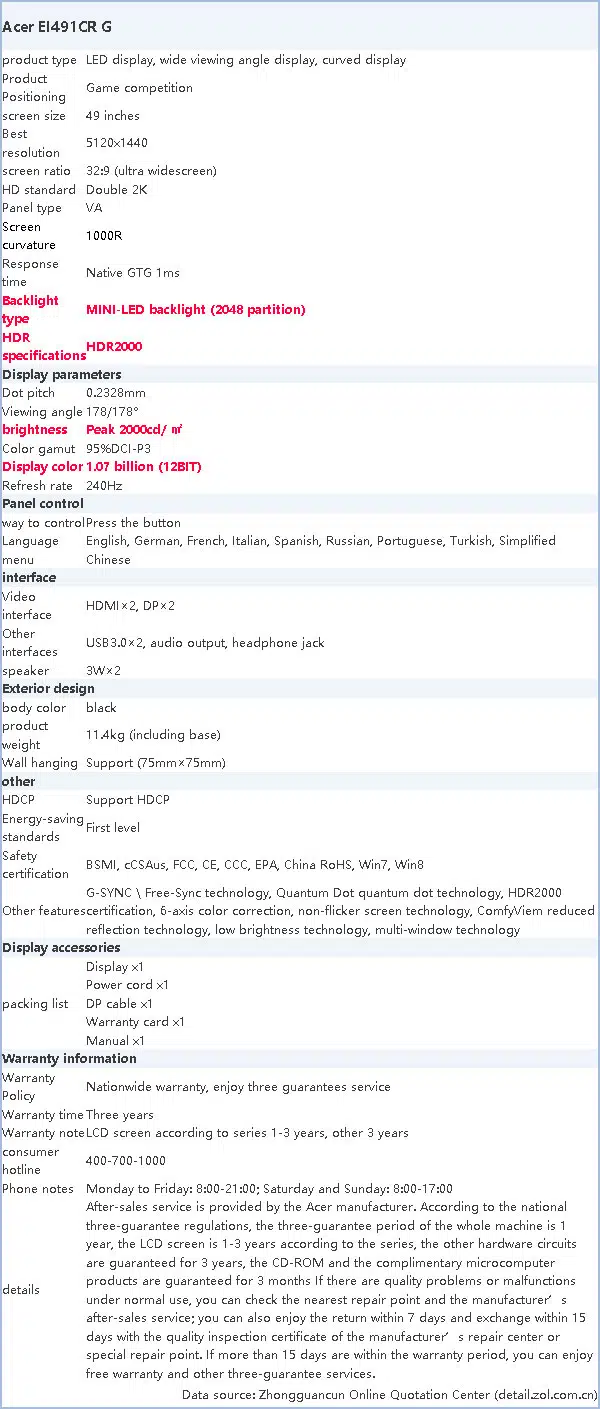Click the 'G-SYNC \ Free-Sync technology' features text
This screenshot has width=600, height=1409.
(340, 911)
